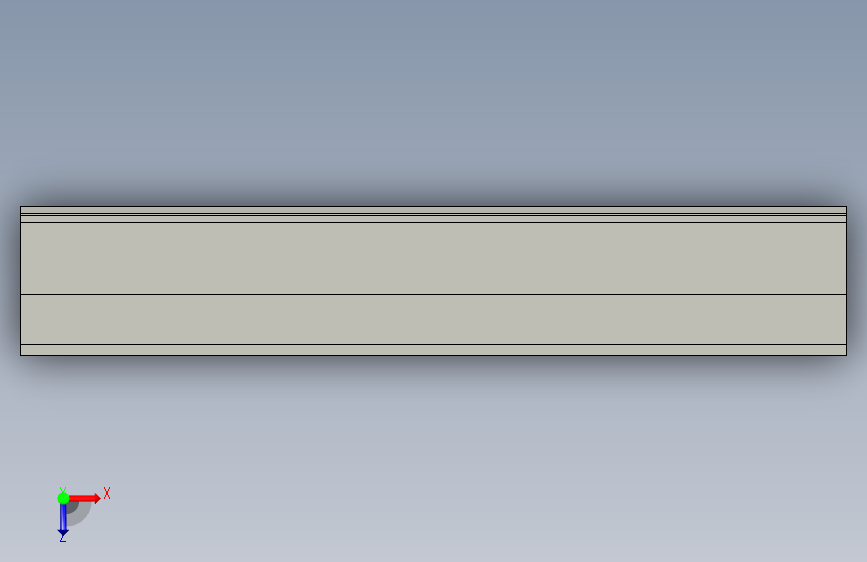Screen dimensions: 867x562
Task: Select the thin bottom strip face of model
Action: (434, 350)
